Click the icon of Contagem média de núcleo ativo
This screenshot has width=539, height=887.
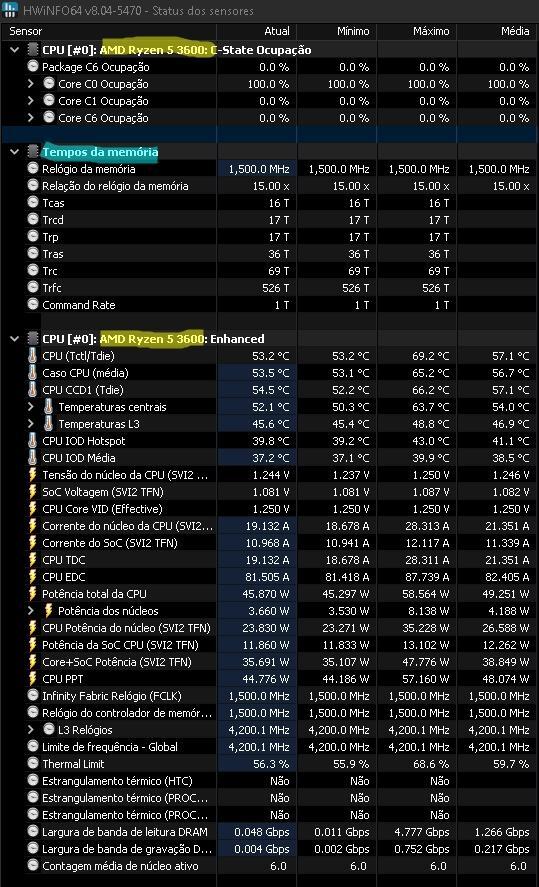(33, 865)
